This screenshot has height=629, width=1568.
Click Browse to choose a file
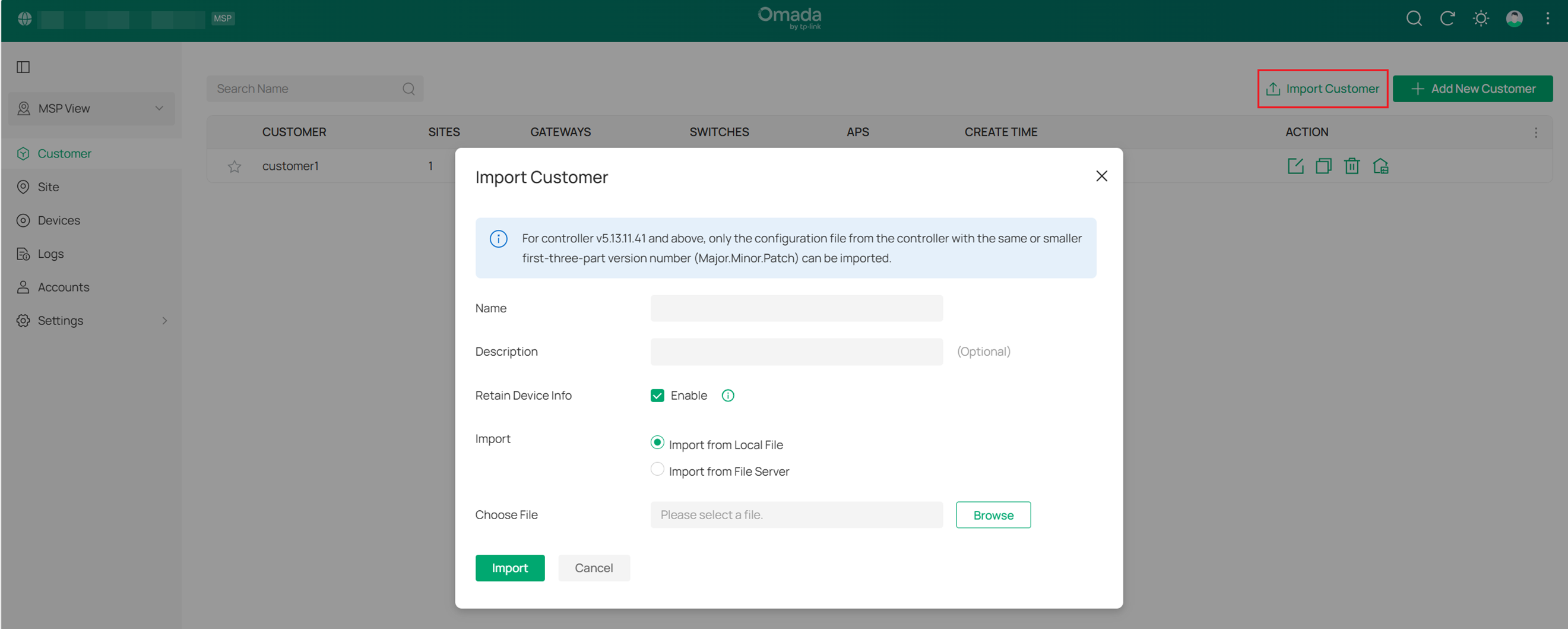pos(993,514)
